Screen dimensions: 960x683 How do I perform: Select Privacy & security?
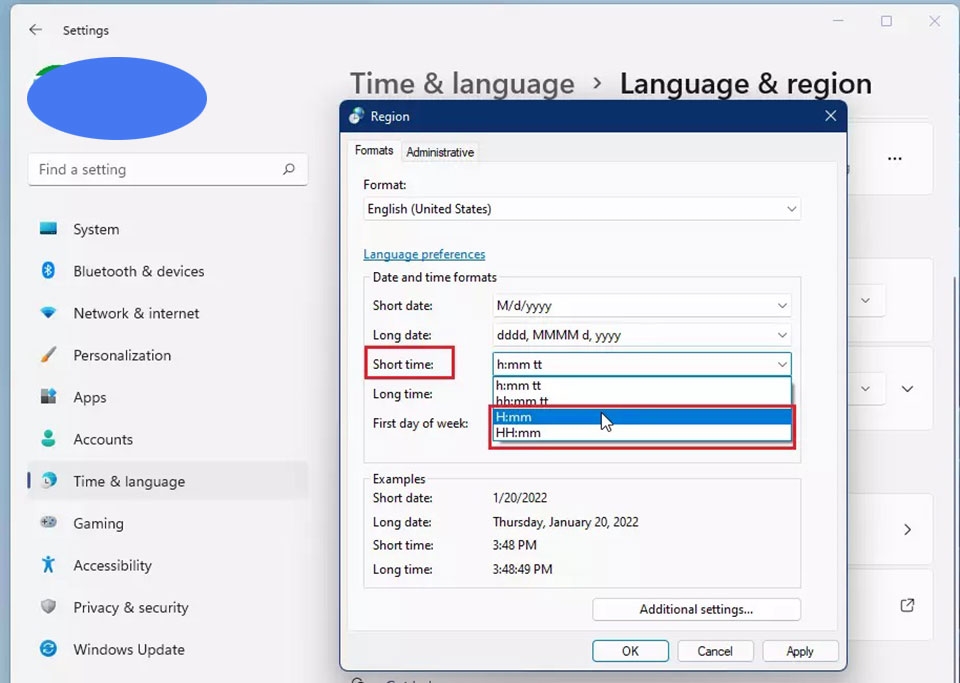tap(131, 607)
